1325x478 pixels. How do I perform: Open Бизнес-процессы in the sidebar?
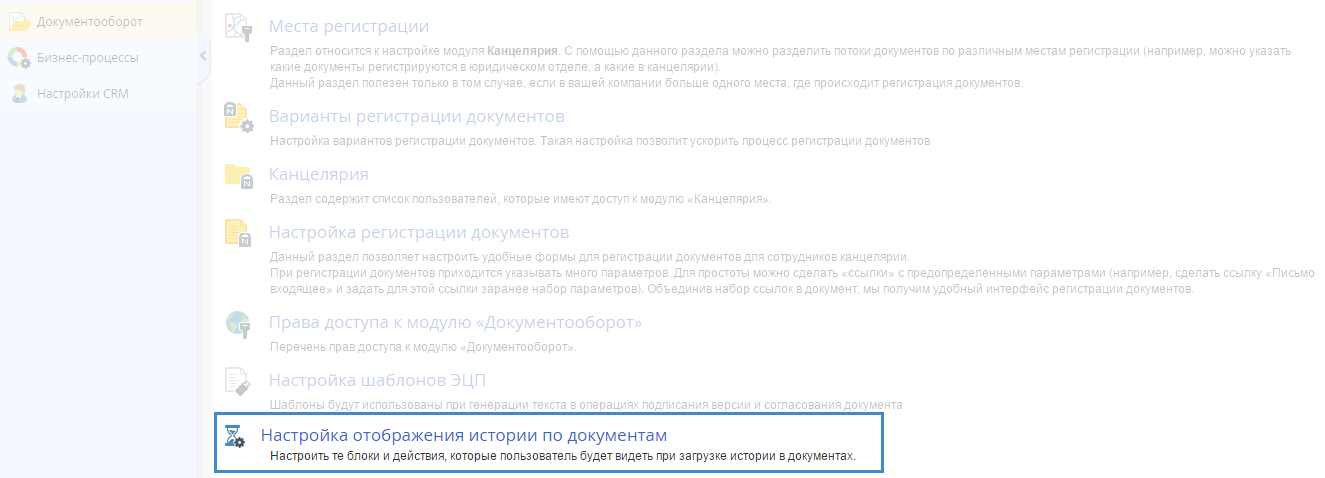coord(88,57)
